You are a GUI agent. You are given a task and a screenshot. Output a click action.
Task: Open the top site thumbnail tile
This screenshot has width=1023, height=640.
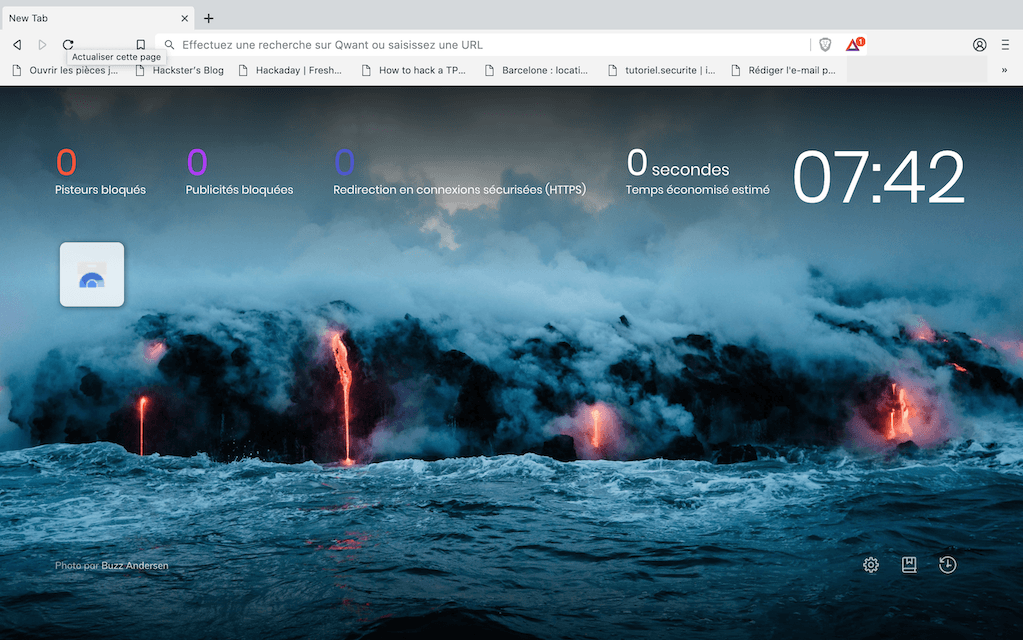point(92,274)
